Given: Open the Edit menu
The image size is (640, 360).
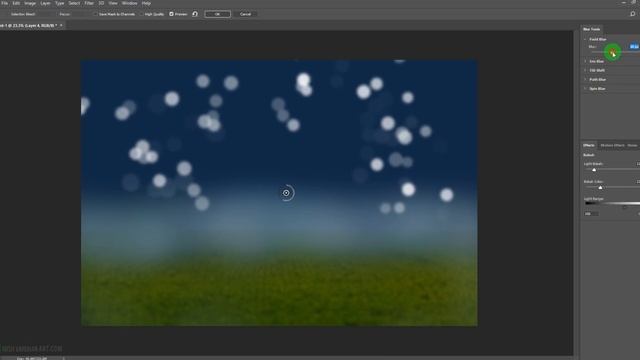Looking at the screenshot, I should point(16,3).
